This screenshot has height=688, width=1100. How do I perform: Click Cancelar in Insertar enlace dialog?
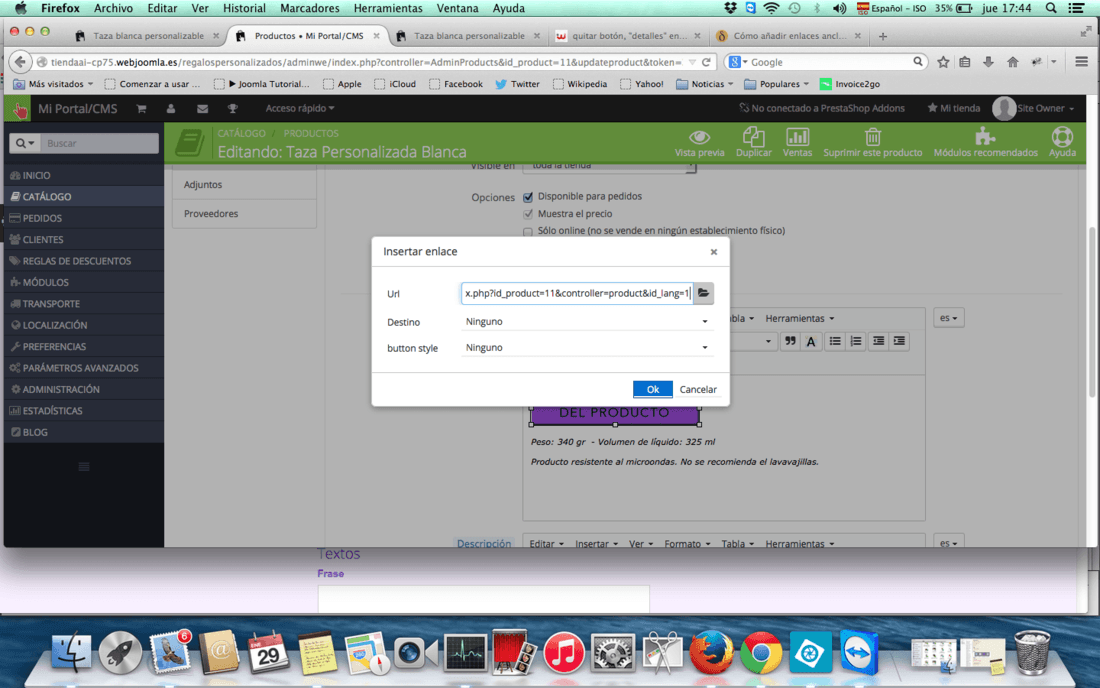tap(698, 389)
